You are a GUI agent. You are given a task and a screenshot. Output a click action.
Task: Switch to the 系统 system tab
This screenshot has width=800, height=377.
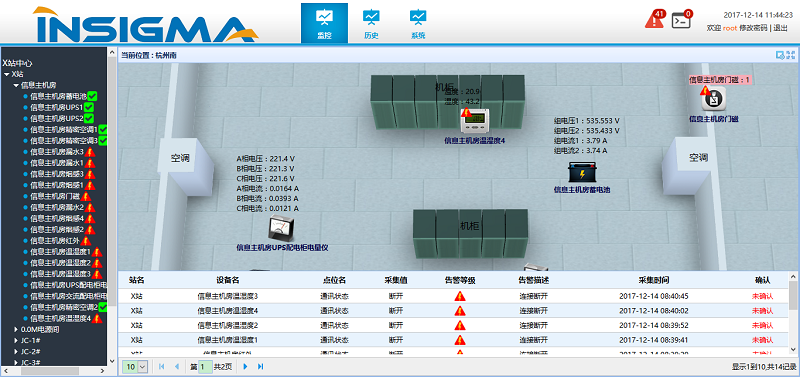tap(418, 23)
